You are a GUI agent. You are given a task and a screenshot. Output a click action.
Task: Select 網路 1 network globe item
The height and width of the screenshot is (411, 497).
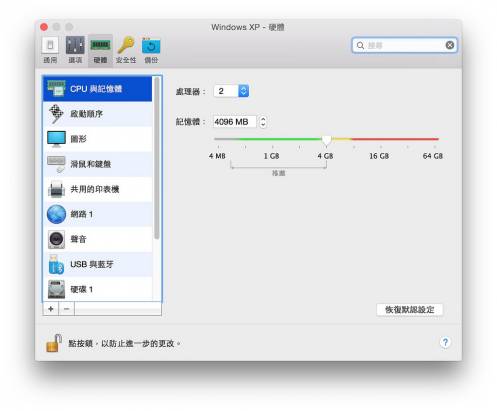(x=98, y=214)
